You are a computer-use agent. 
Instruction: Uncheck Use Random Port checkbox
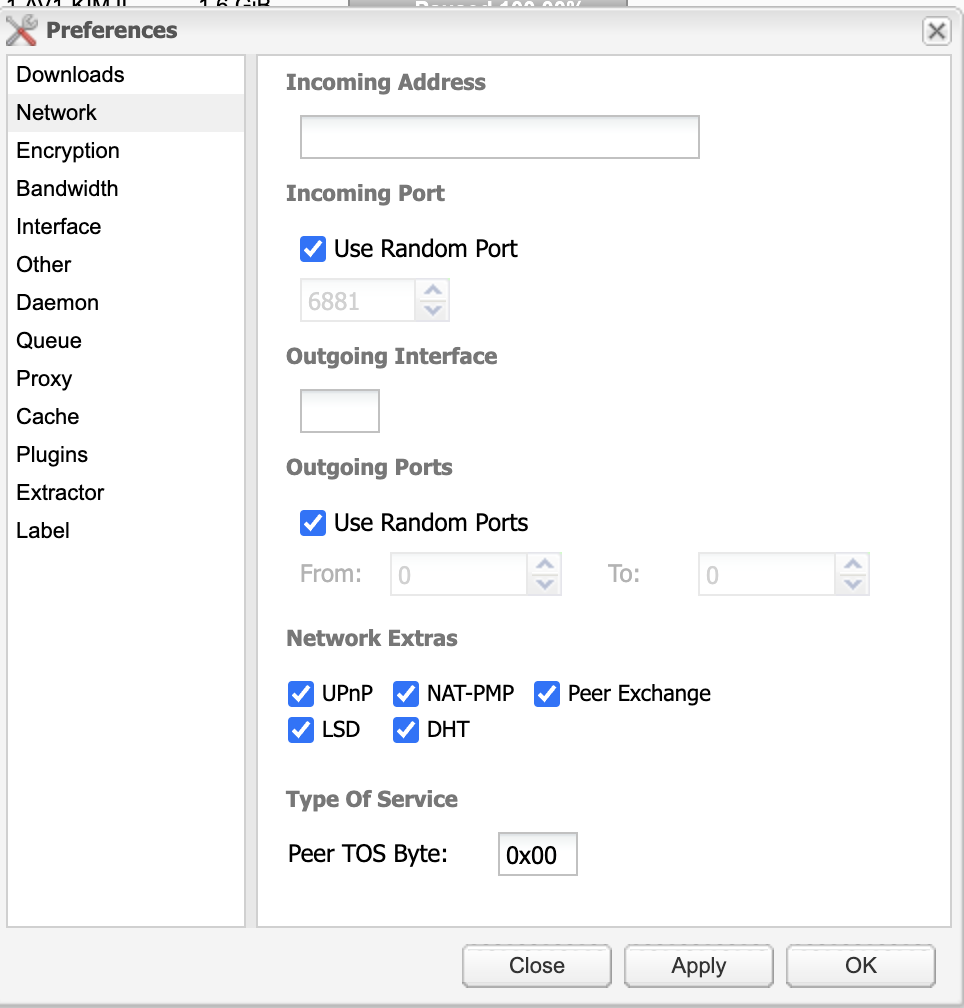coord(313,248)
